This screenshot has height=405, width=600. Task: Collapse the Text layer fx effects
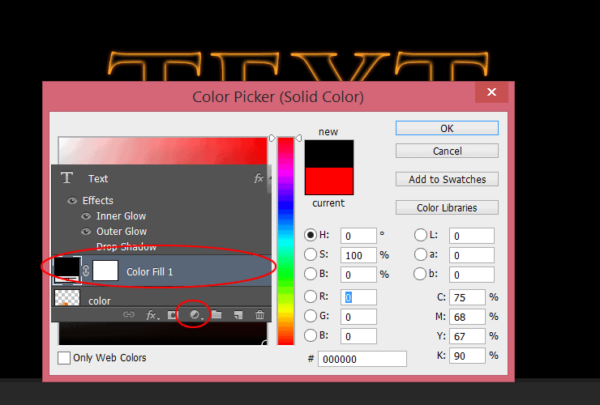point(258,178)
